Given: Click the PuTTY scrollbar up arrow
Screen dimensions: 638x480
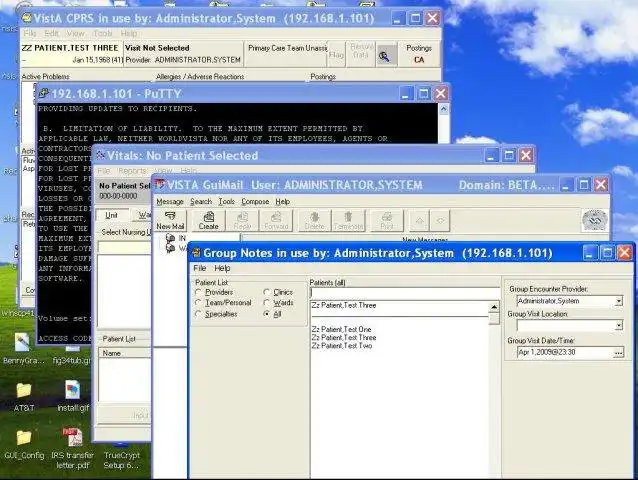Looking at the screenshot, I should 444,109.
